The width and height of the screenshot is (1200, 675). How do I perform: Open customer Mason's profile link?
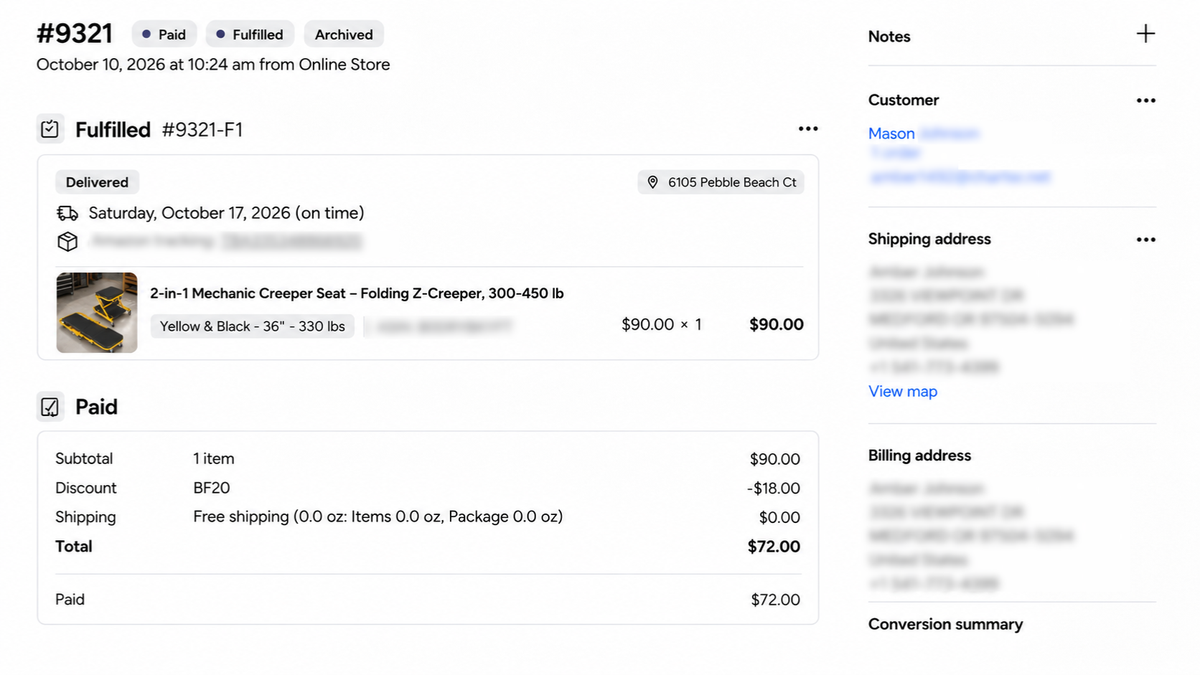(x=891, y=133)
